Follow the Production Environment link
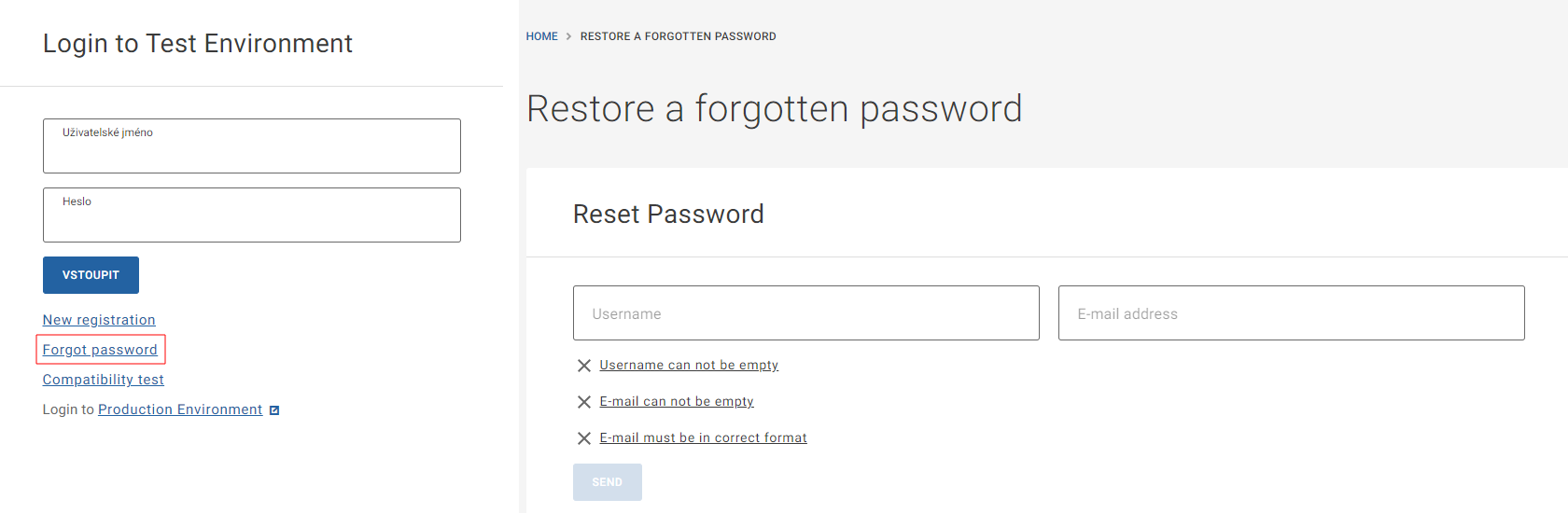Screen dimensions: 1568x513 point(180,409)
